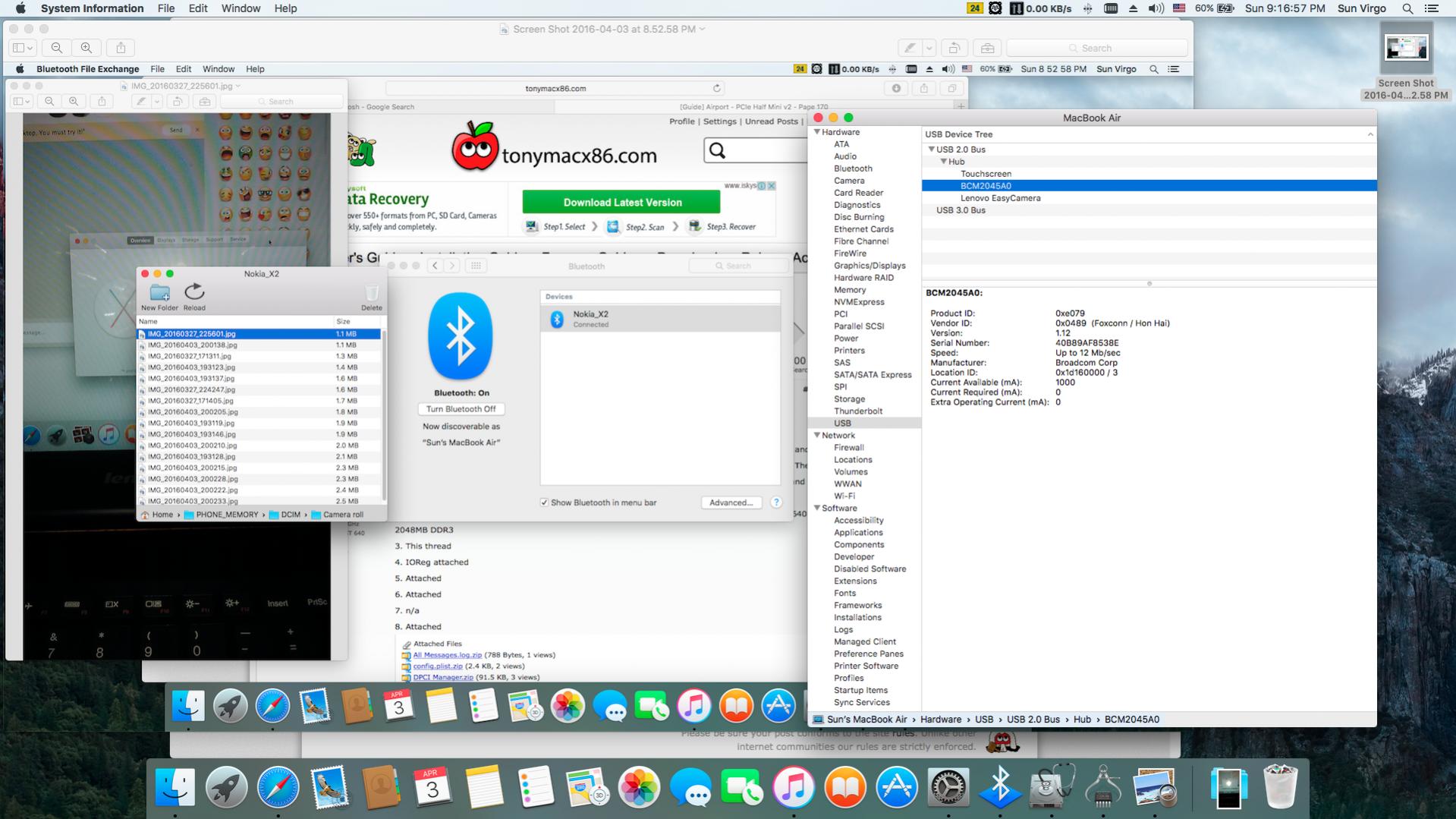
Task: Select Screen Shot file thumbnail on desktop
Action: click(1406, 48)
